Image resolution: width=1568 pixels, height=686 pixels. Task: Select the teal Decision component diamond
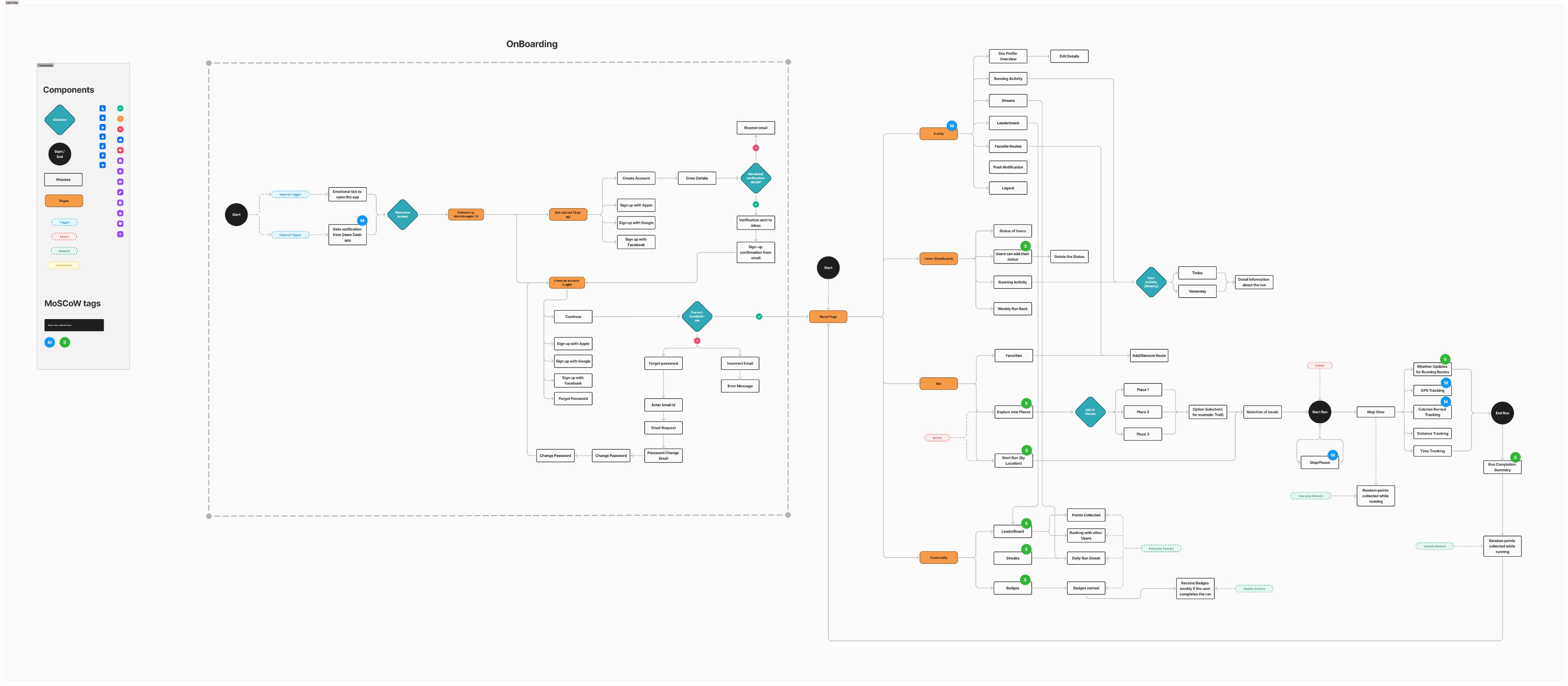[60, 120]
